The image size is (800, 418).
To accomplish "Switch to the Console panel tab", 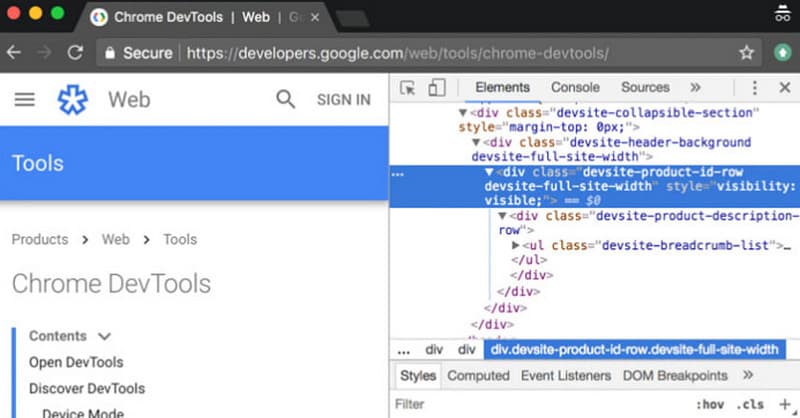I will coord(575,87).
